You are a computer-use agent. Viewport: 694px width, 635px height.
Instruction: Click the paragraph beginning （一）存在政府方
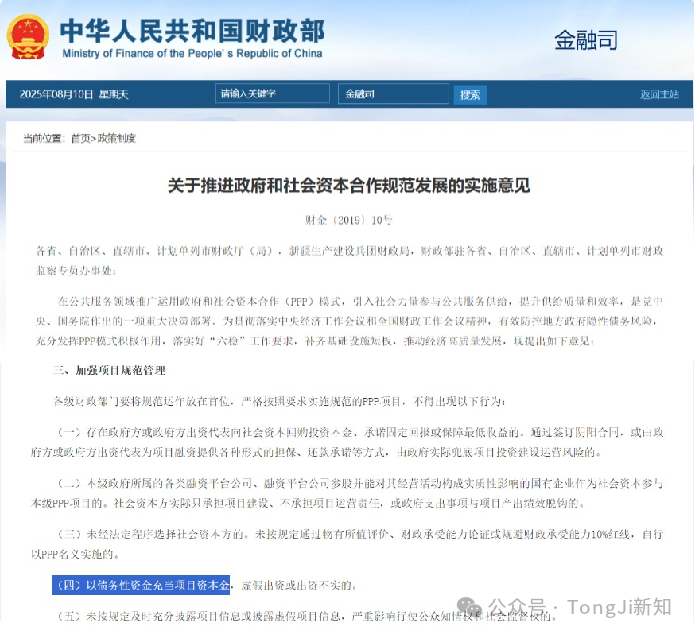tap(347, 443)
